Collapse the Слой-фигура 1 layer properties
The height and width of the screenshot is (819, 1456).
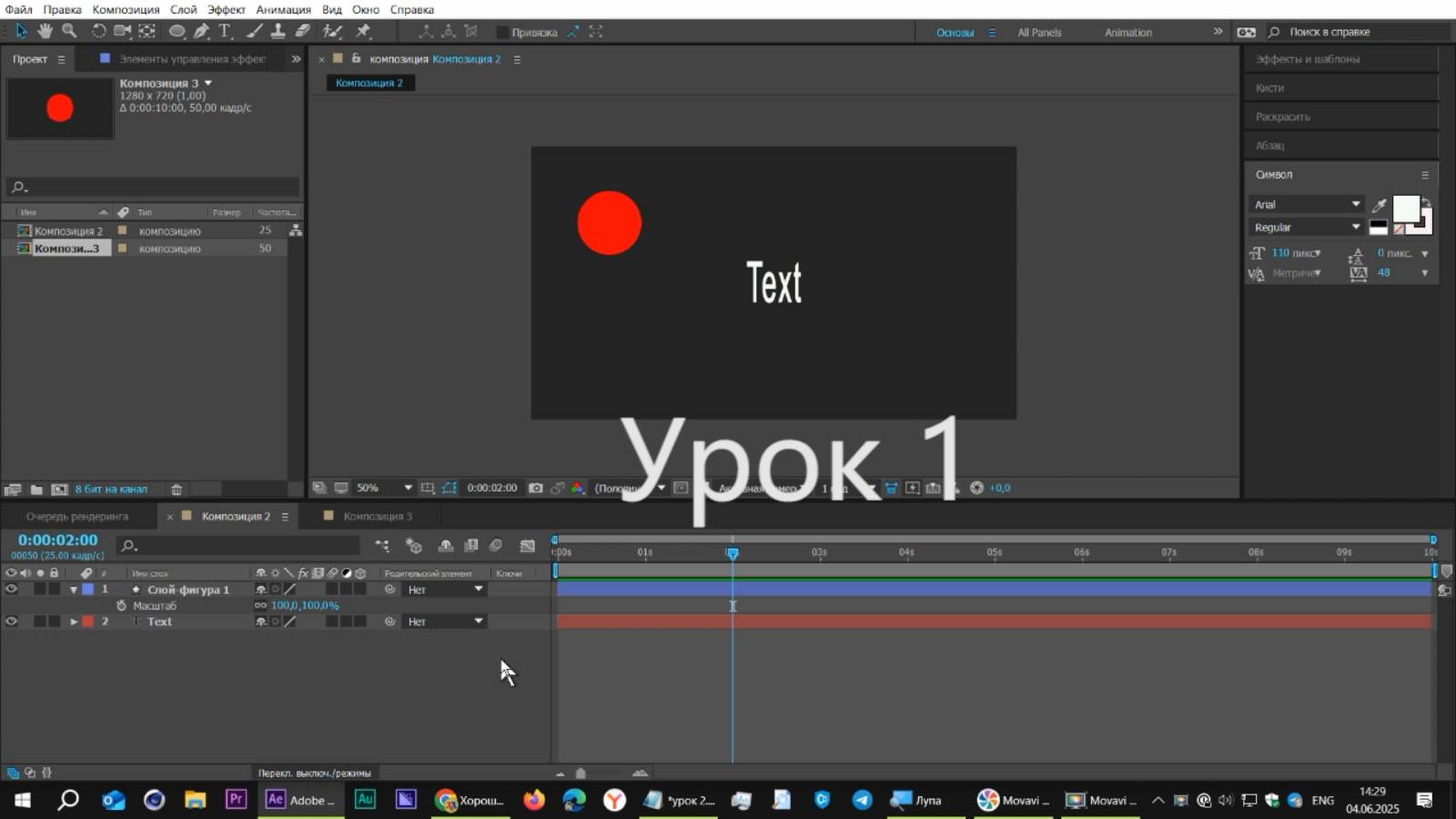[x=74, y=590]
